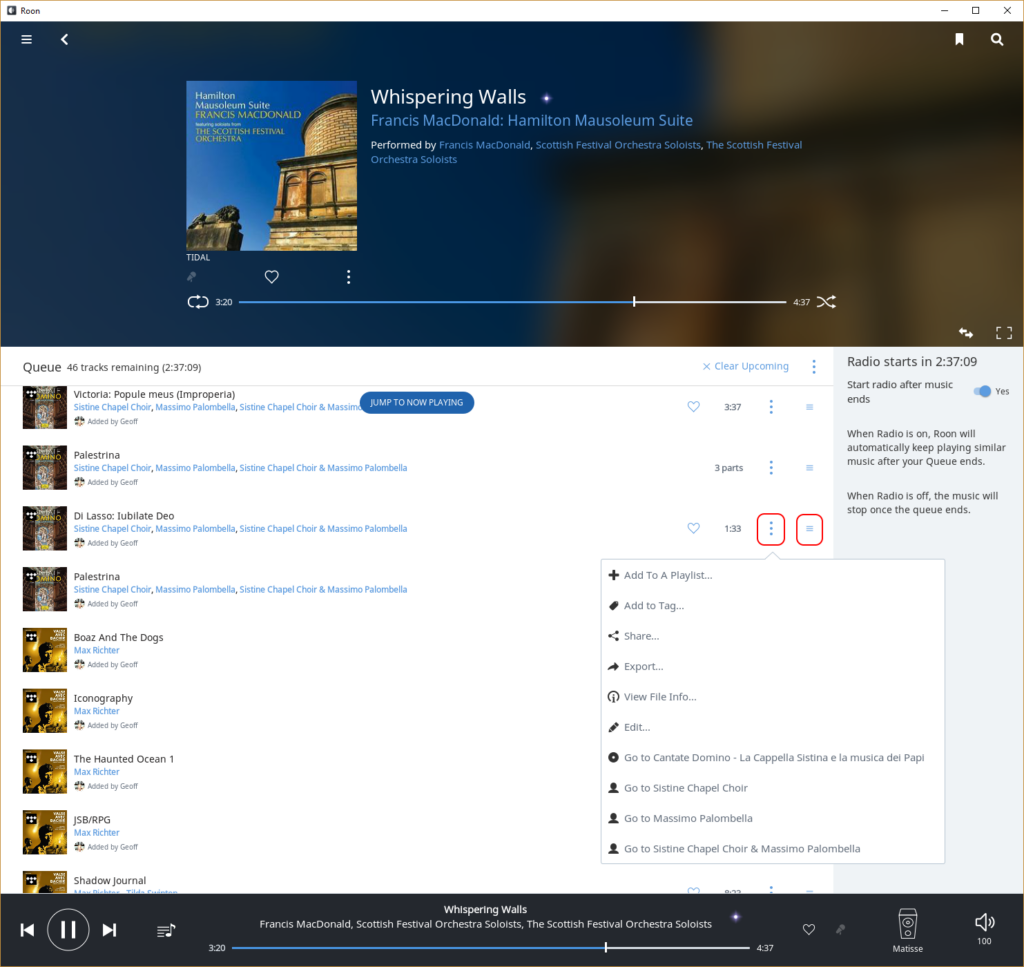Pause playback with the footer pause button

pos(68,930)
